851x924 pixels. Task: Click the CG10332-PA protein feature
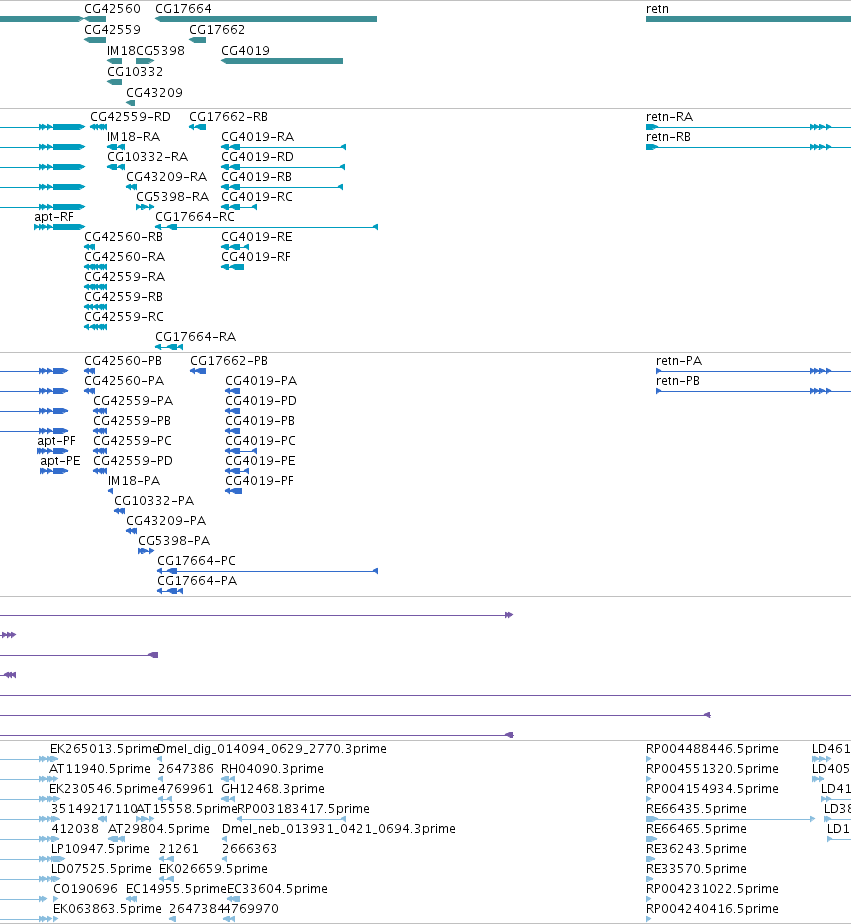click(120, 511)
